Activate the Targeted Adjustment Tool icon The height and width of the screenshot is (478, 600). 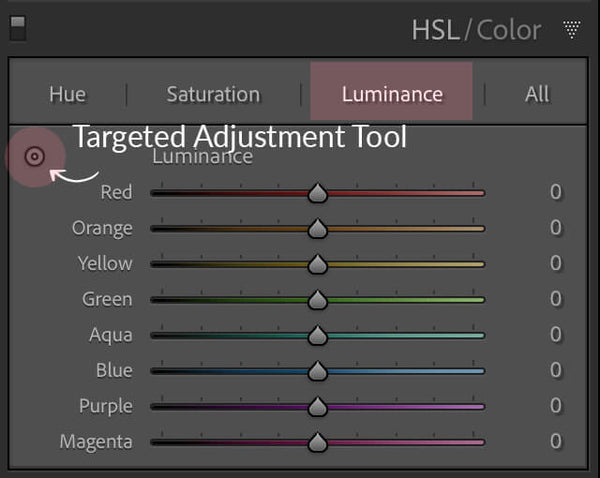click(x=34, y=157)
